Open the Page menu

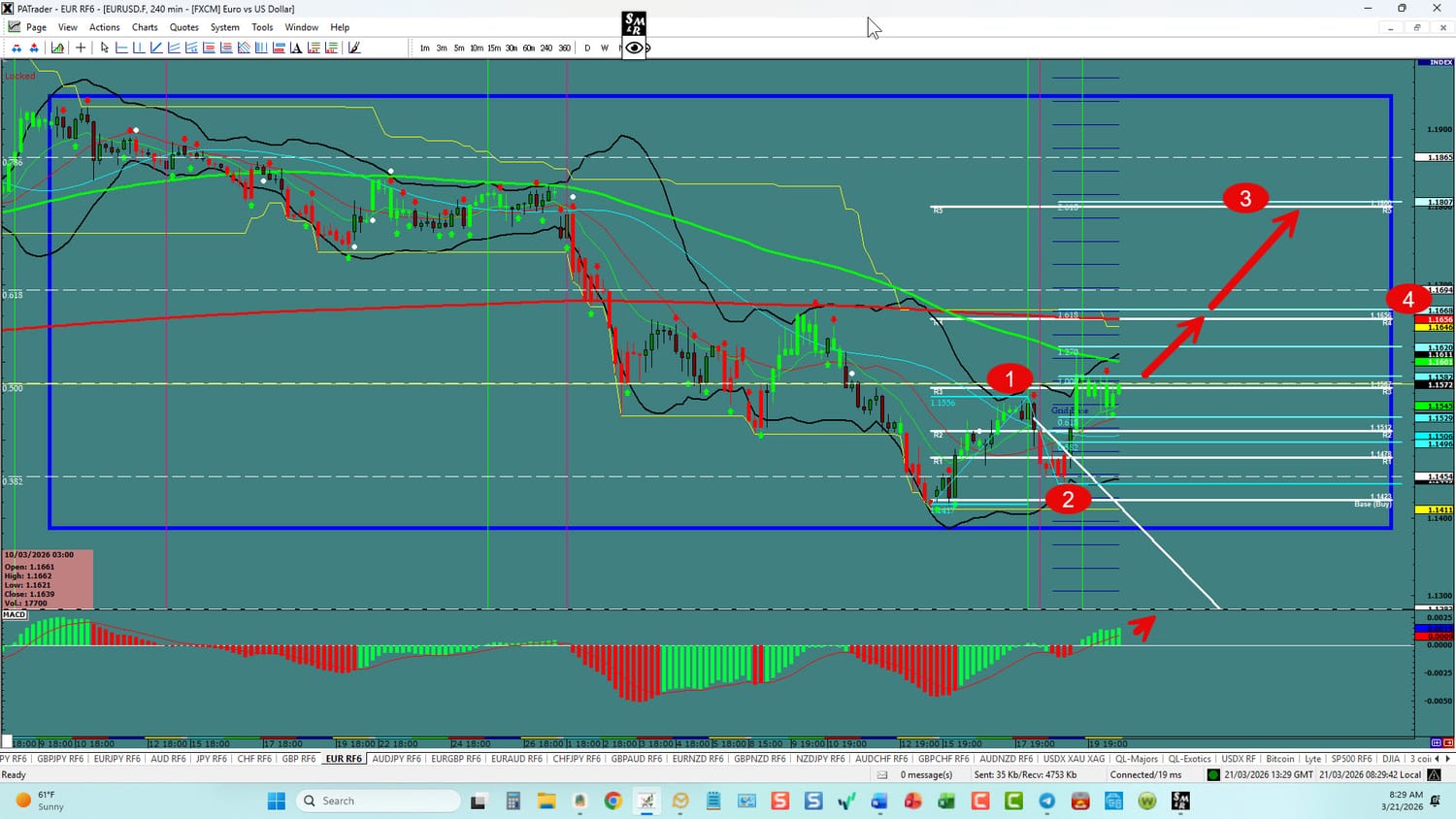coord(37,27)
